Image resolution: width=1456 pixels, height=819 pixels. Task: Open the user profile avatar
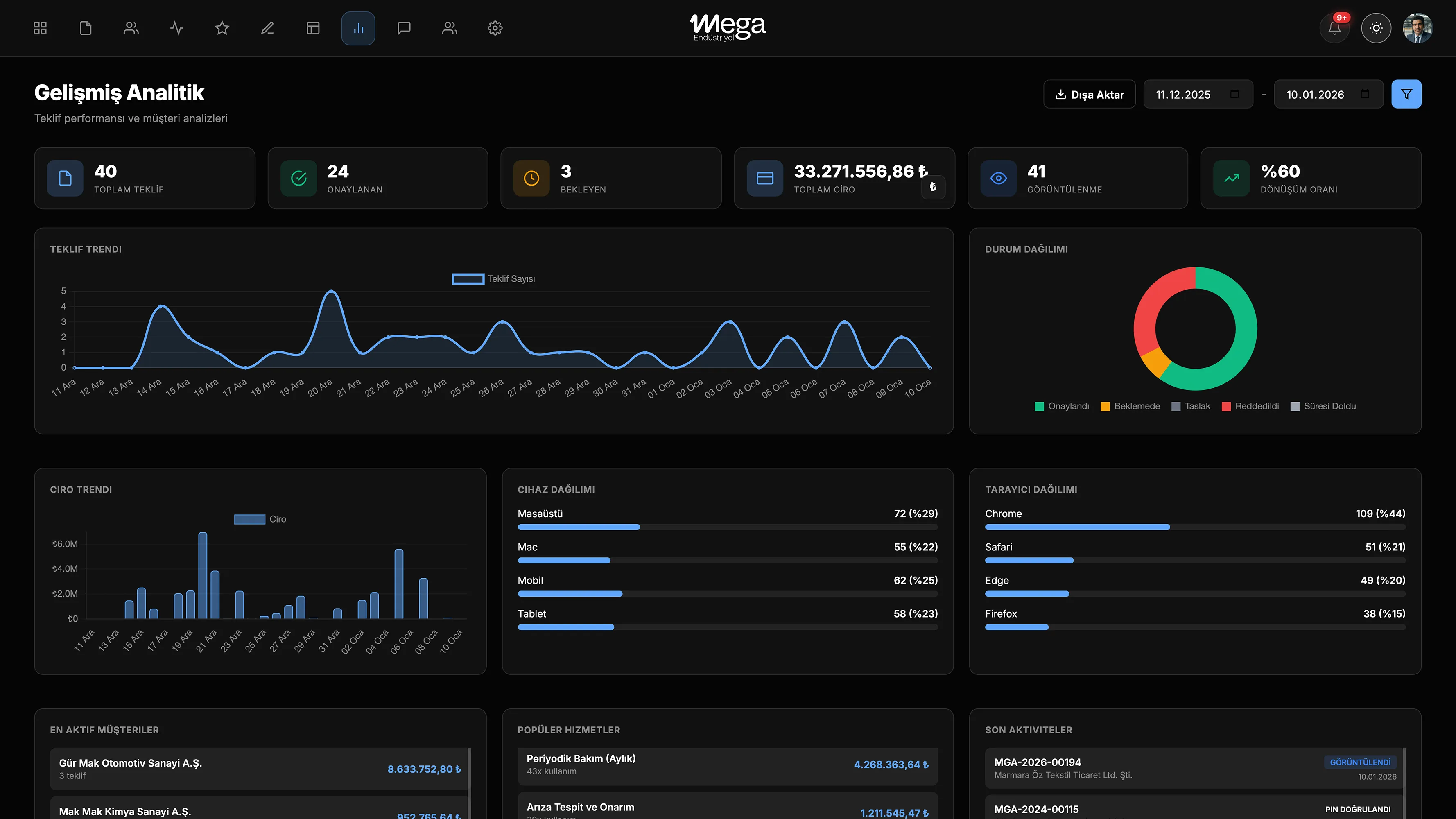coord(1417,28)
